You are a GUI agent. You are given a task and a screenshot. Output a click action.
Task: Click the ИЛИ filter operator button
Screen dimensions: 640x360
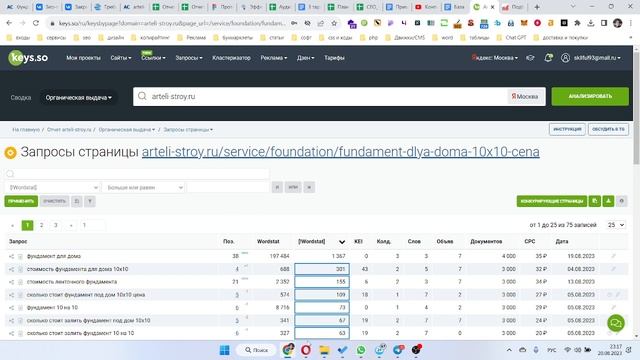pyautogui.click(x=293, y=187)
